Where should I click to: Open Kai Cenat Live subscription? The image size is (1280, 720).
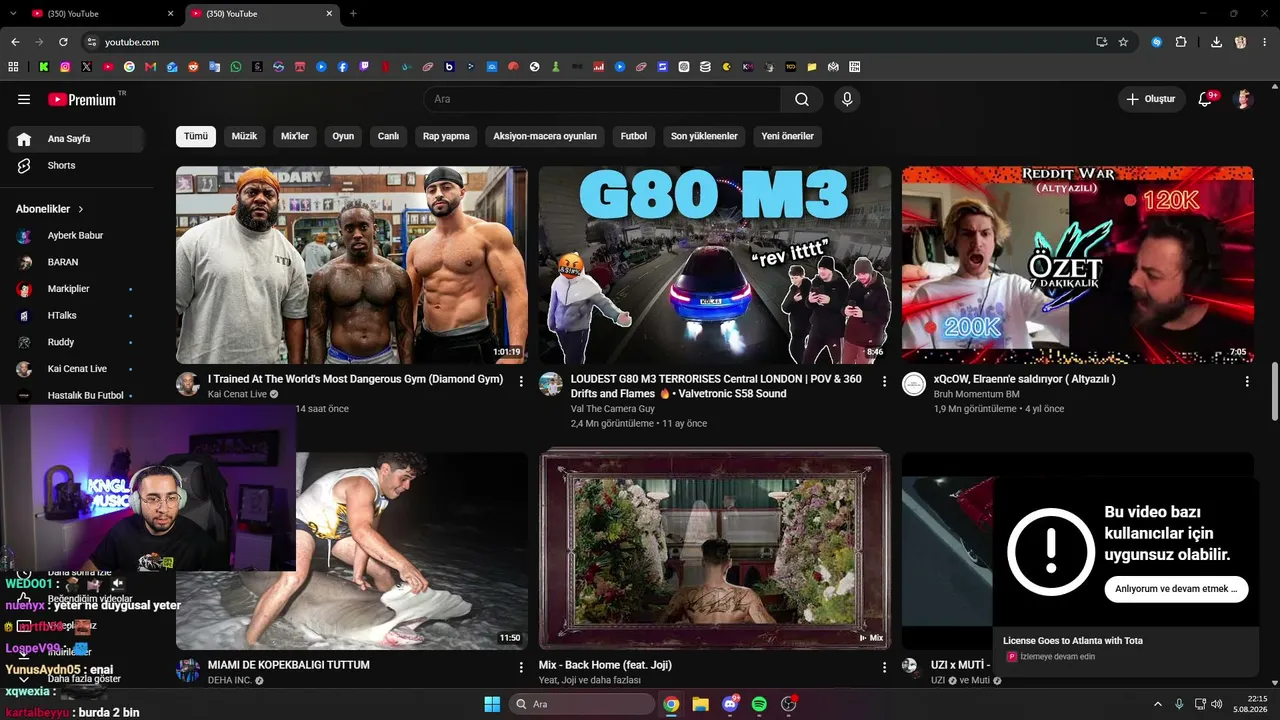pos(76,369)
